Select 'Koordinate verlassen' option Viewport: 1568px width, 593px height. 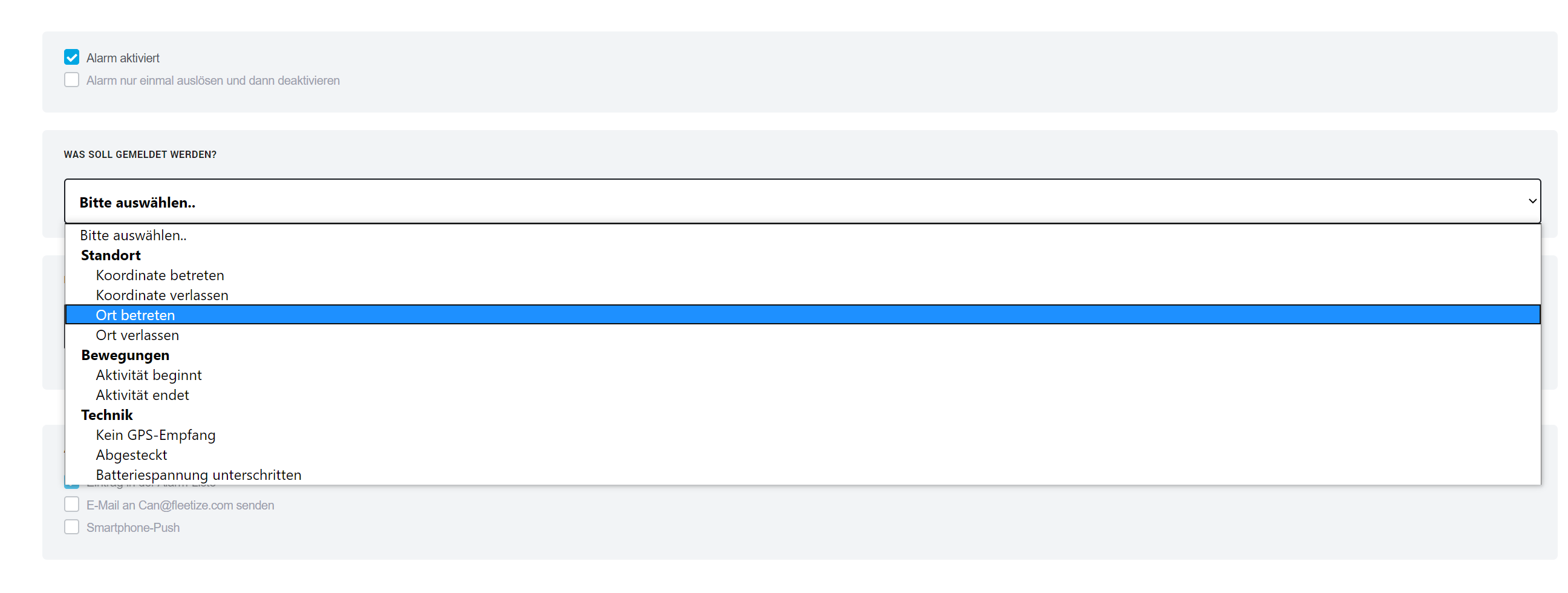click(802, 295)
